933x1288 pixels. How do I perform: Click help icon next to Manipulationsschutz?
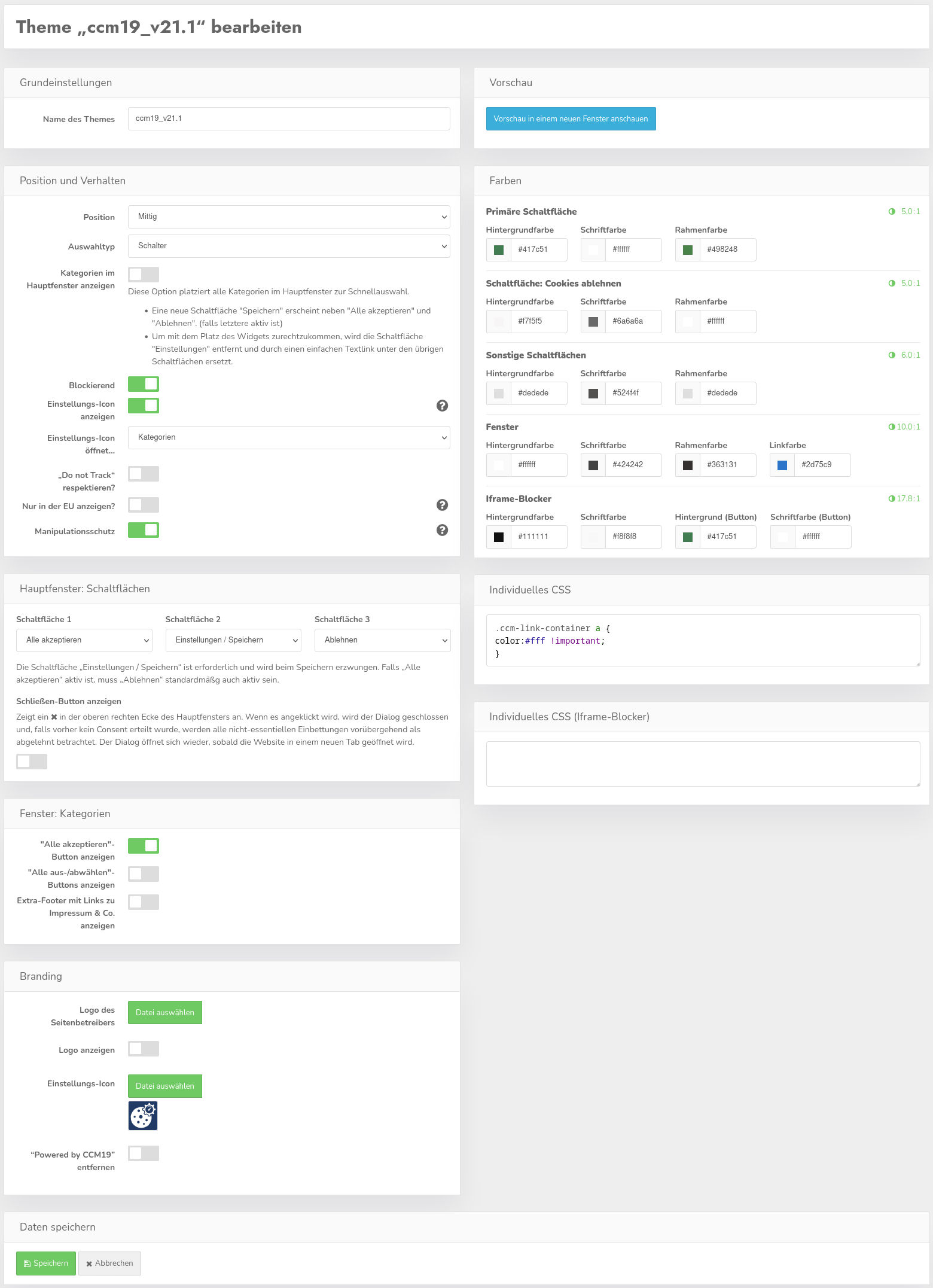442,530
